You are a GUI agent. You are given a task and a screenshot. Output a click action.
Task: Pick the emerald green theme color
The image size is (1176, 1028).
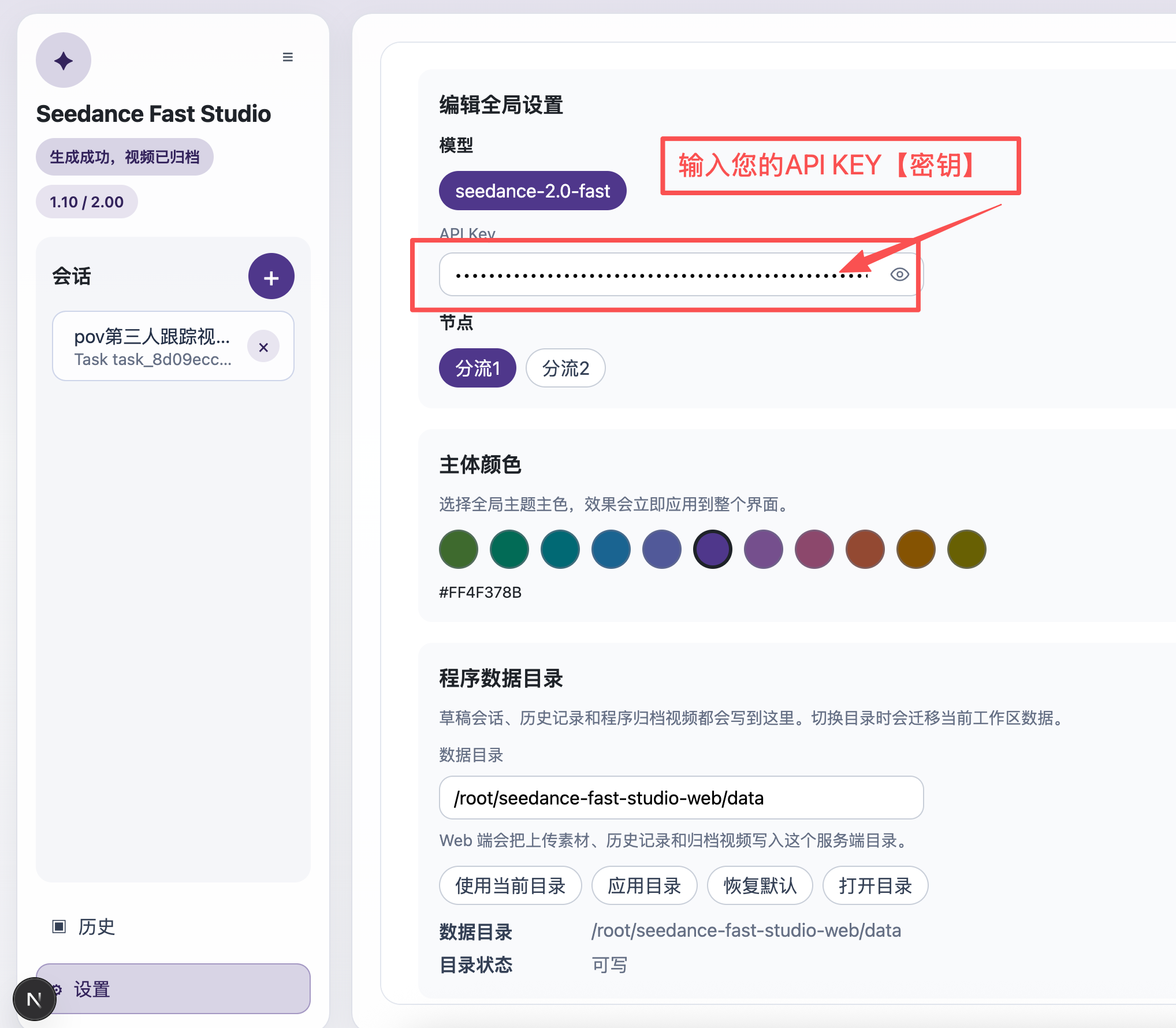tap(509, 549)
